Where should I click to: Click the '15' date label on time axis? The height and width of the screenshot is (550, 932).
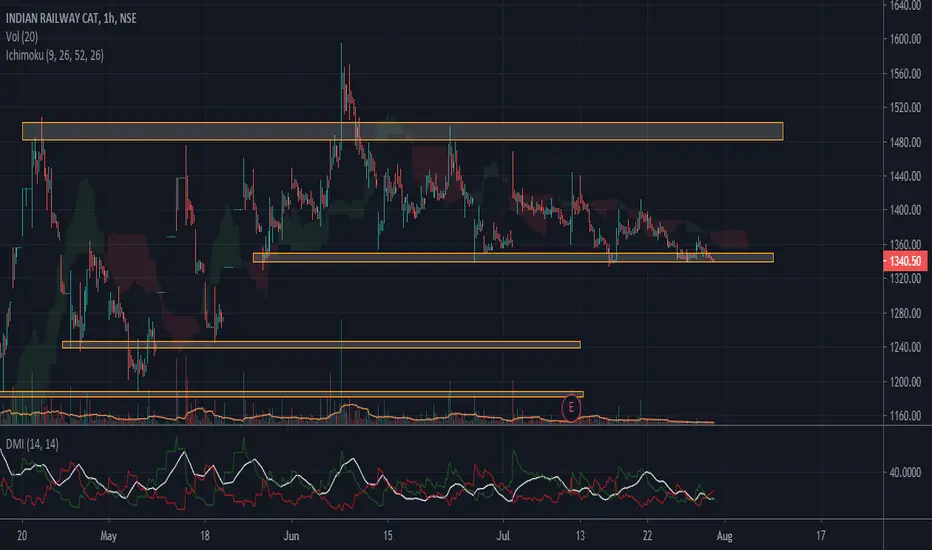(x=387, y=536)
